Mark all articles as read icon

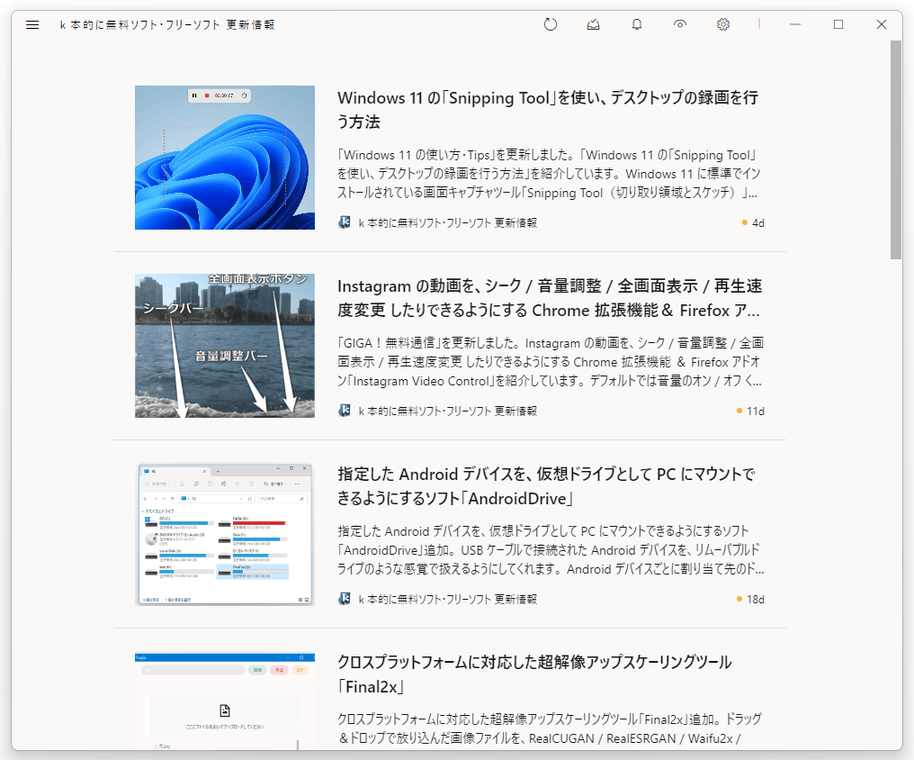click(593, 24)
